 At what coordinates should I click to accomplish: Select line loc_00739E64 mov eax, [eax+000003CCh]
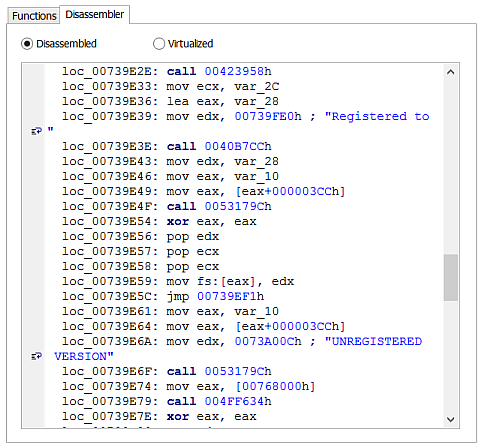[x=204, y=326]
